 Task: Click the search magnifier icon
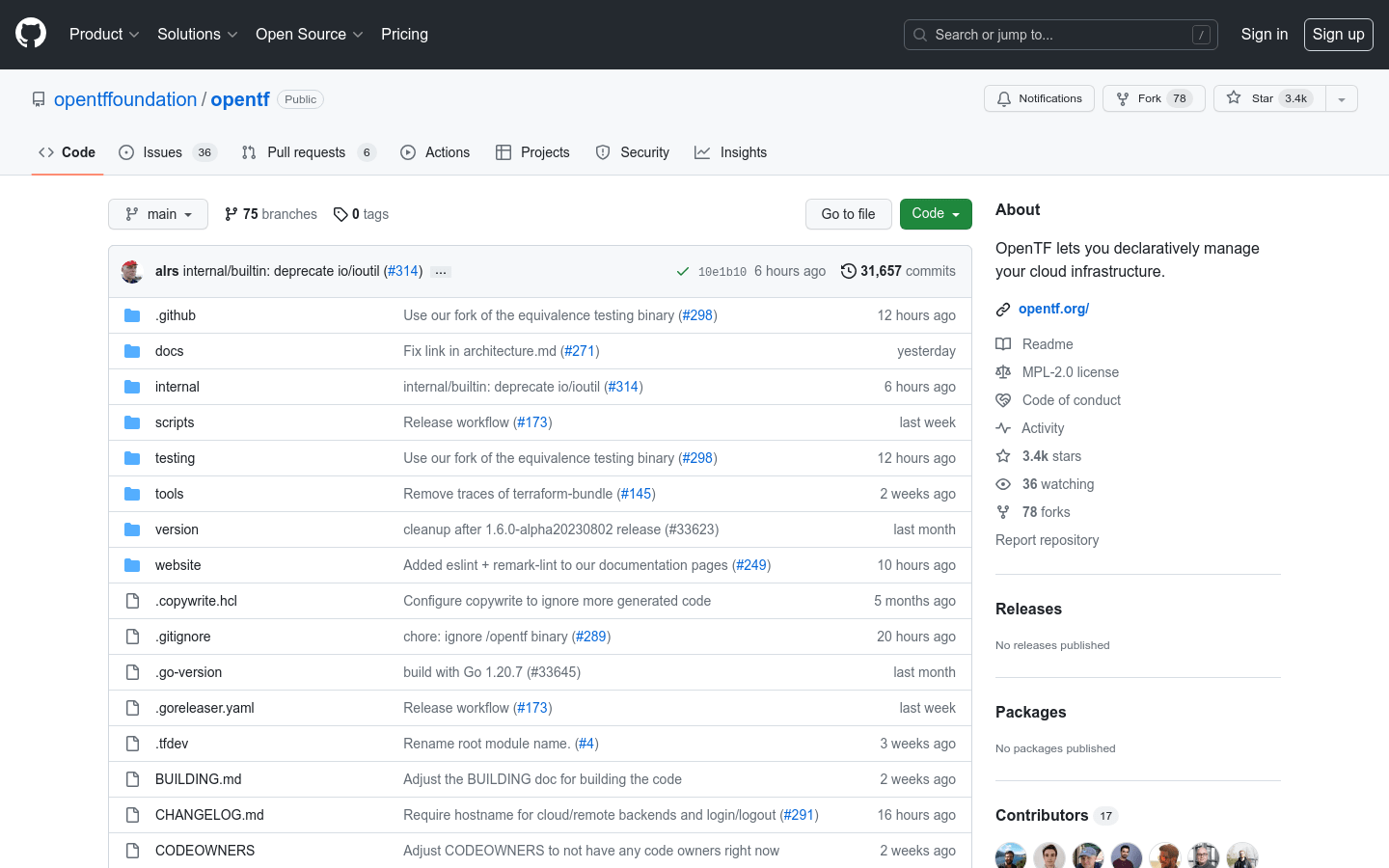[x=920, y=35]
